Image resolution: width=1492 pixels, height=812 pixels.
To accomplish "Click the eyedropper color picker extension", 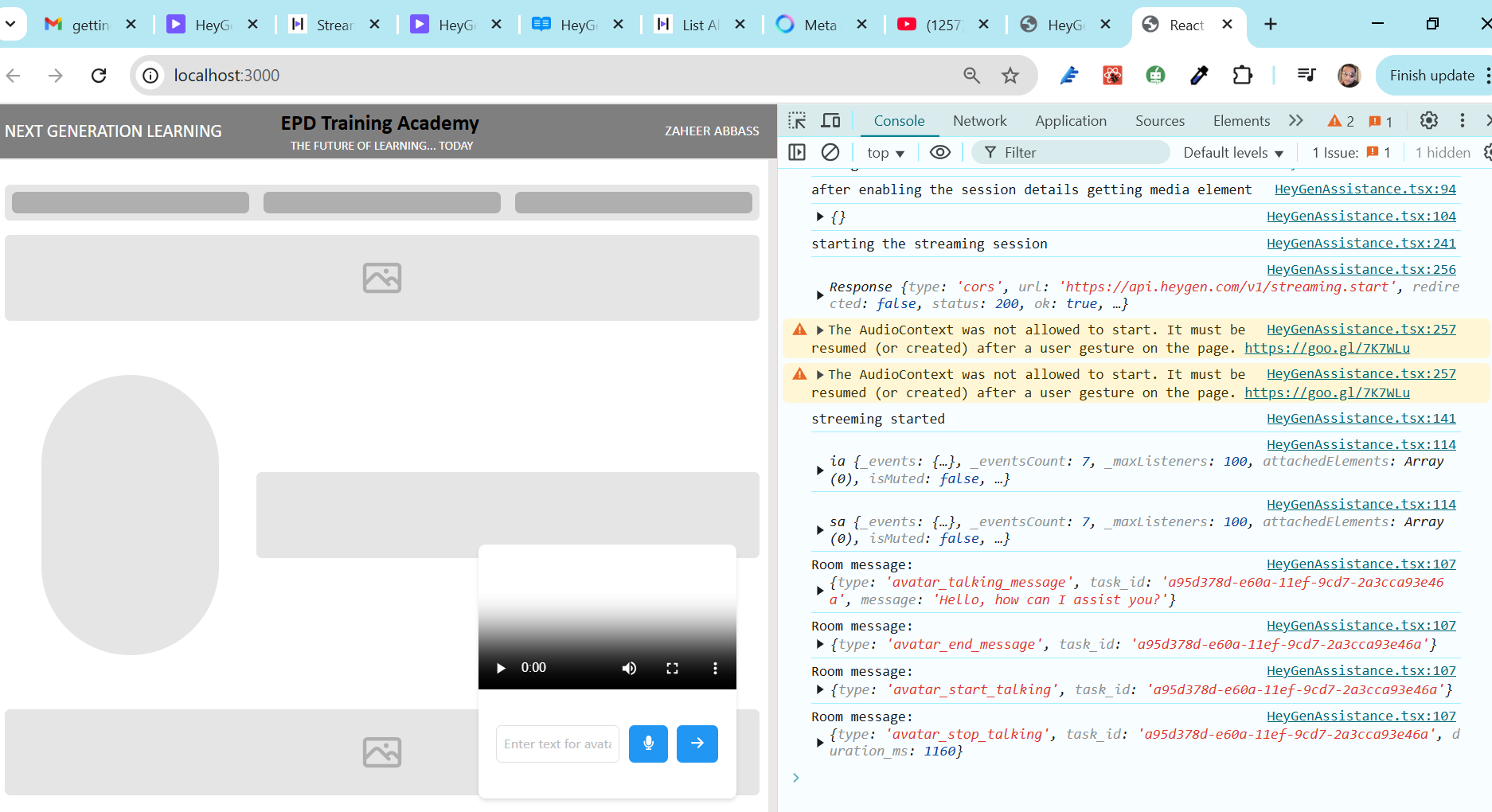I will click(x=1199, y=76).
